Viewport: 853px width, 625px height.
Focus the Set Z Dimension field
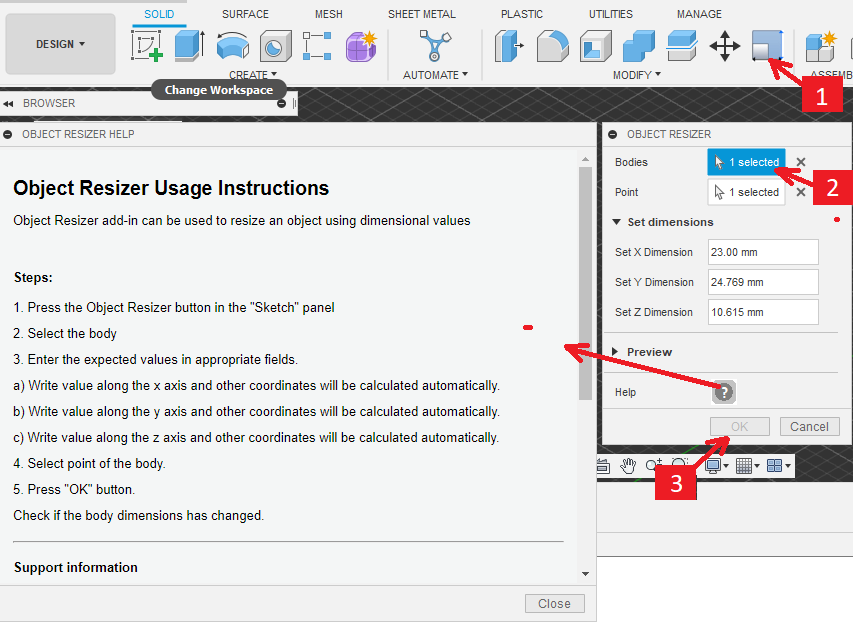763,312
